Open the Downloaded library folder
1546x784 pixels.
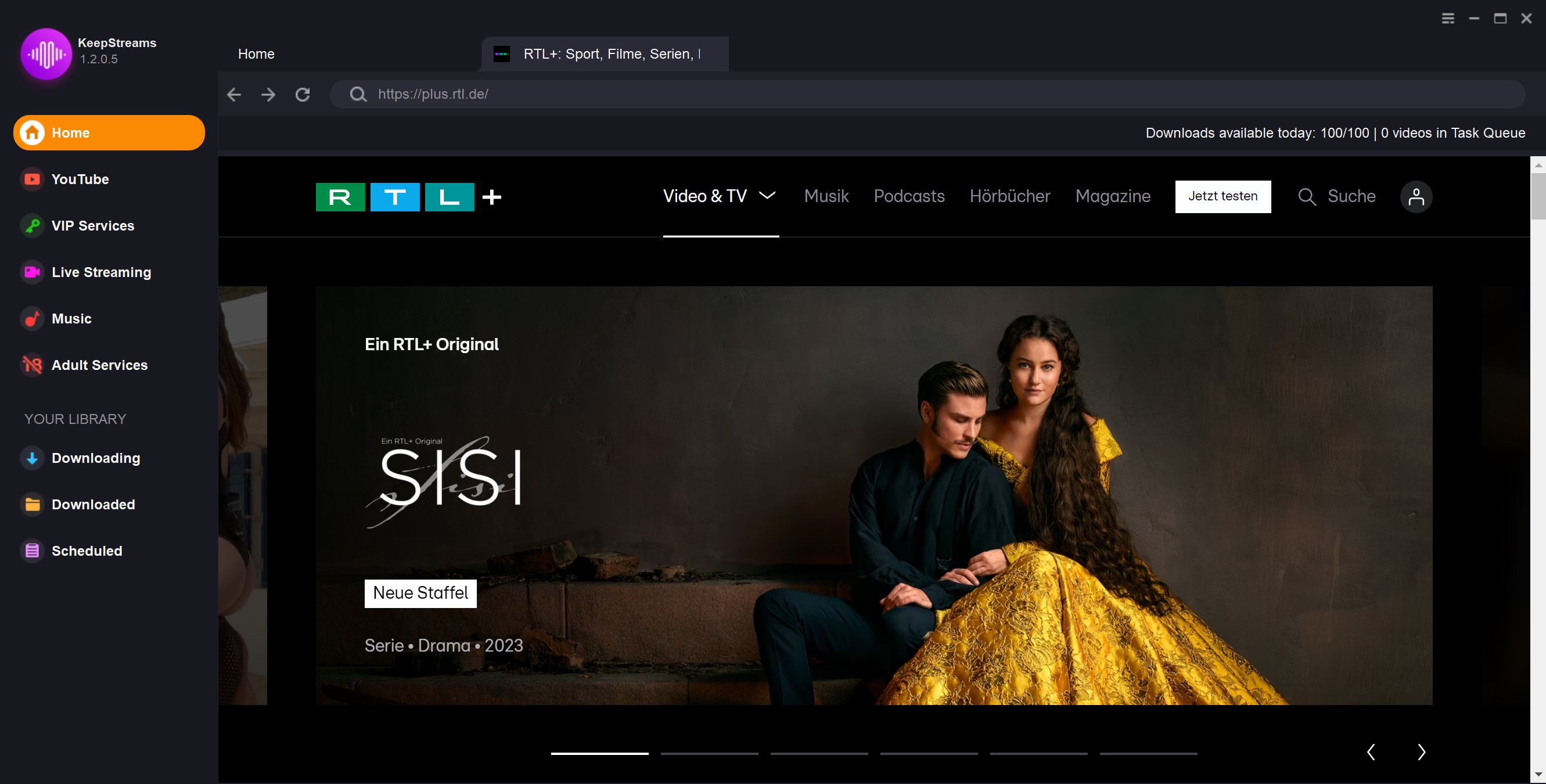[x=93, y=504]
